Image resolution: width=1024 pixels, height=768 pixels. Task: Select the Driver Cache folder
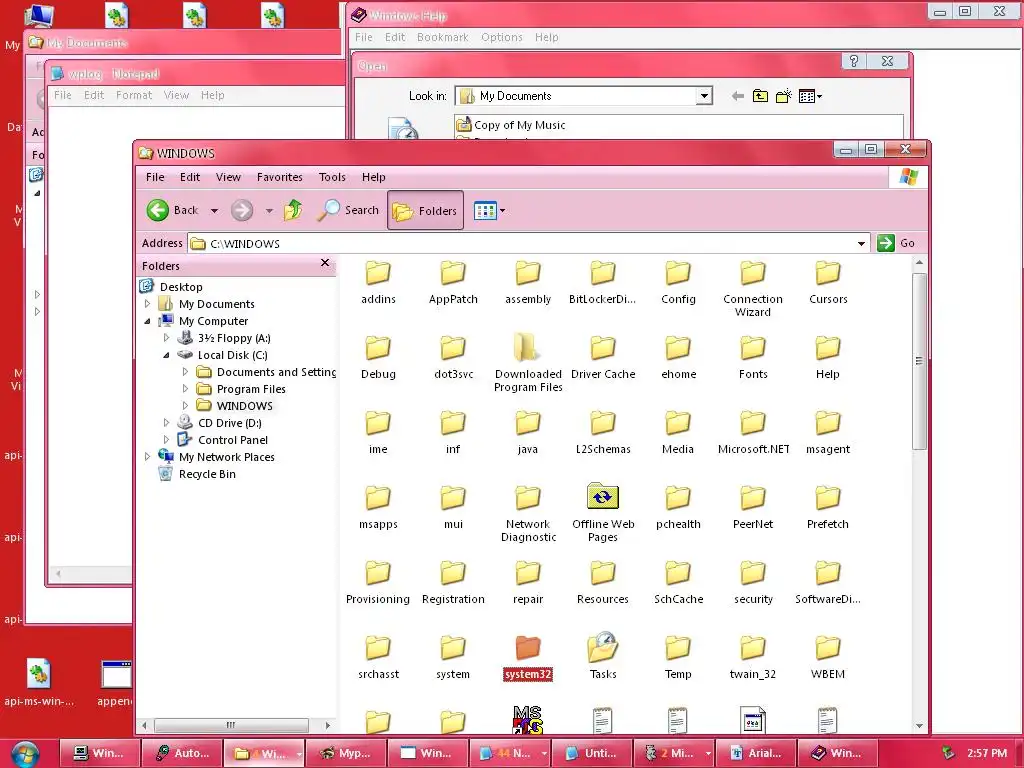coord(603,359)
